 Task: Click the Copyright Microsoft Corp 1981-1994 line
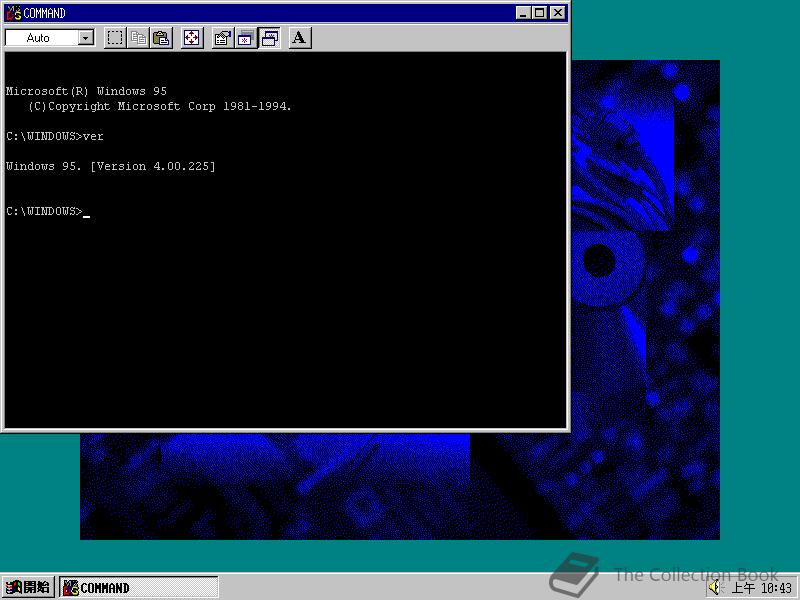coord(160,106)
